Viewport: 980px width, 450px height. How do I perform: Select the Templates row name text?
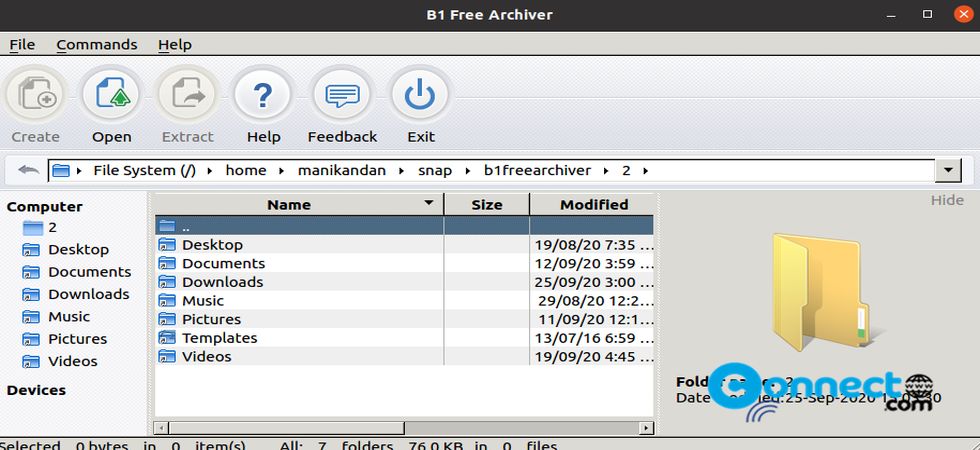click(x=219, y=338)
